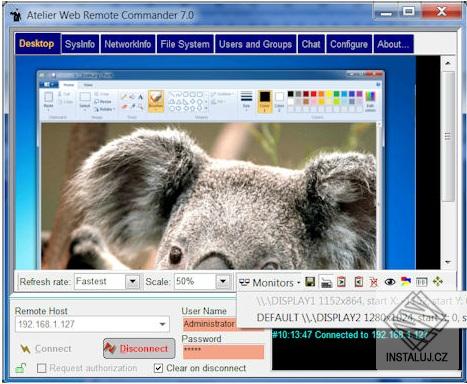Maximize the Remote Commander window
The image size is (467, 384).
pos(409,12)
